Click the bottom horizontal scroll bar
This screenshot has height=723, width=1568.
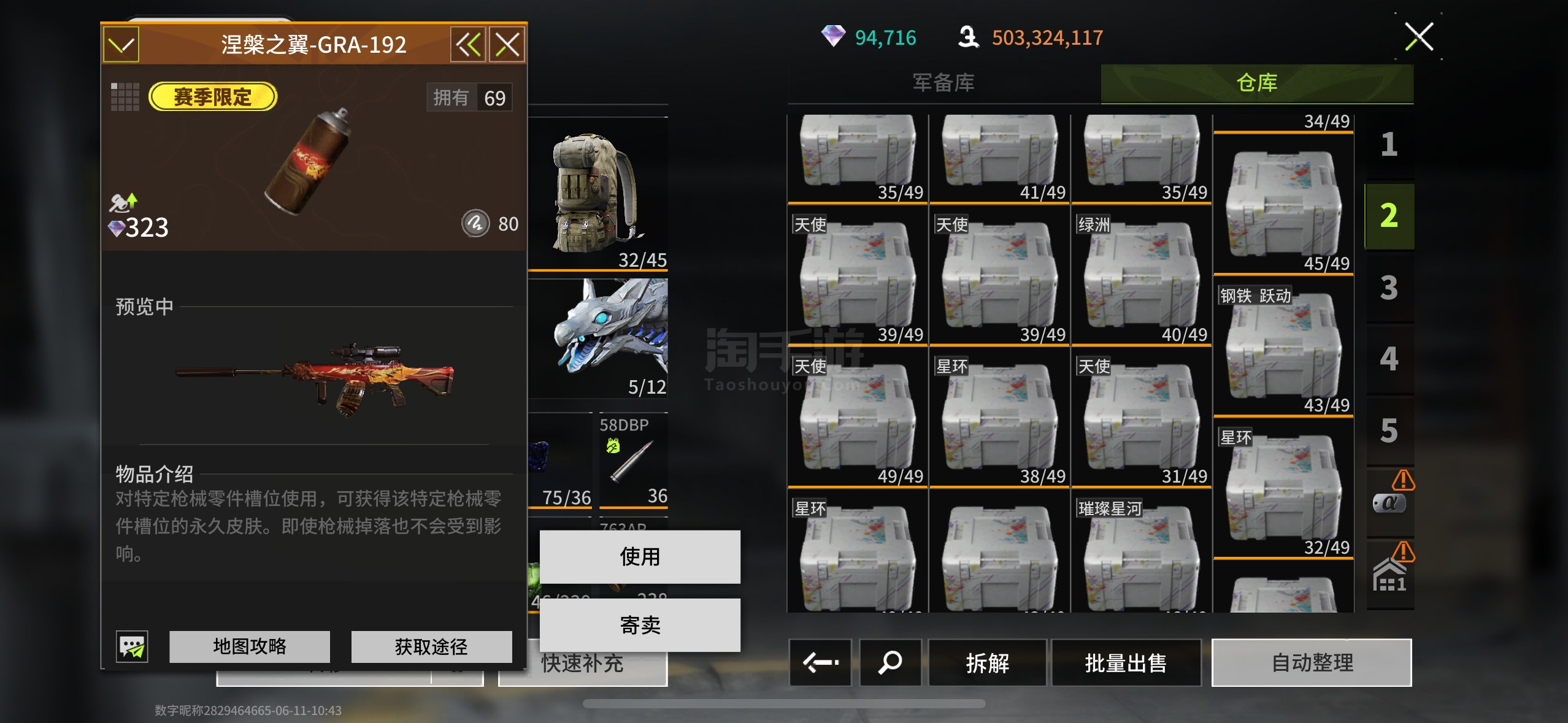point(784,704)
